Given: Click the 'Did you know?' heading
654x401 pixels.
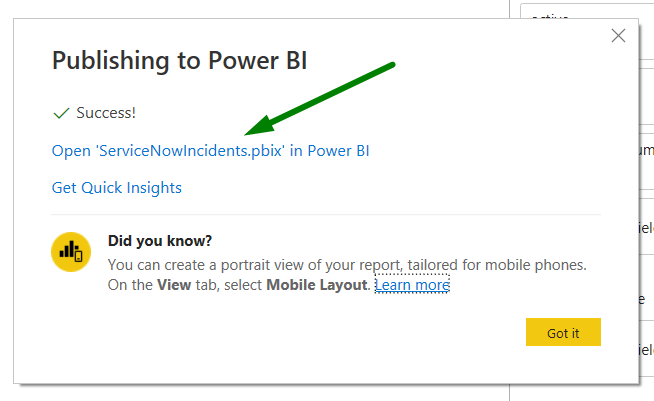Looking at the screenshot, I should click(160, 241).
